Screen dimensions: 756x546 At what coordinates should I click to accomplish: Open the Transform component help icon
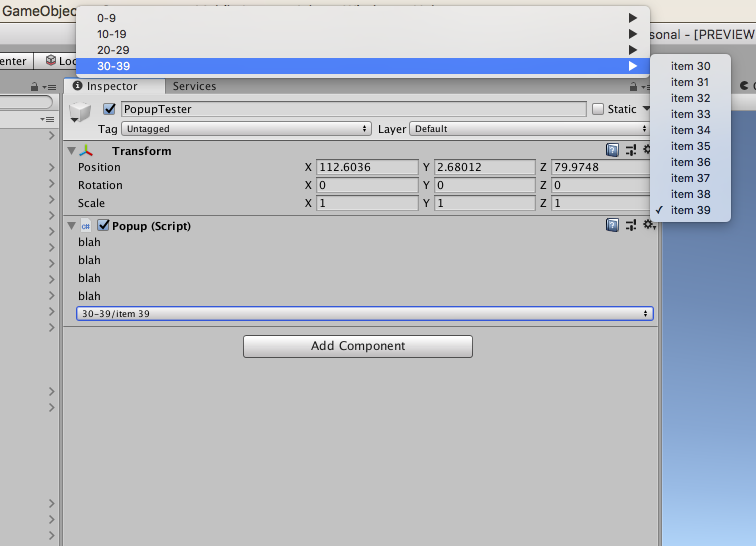613,151
